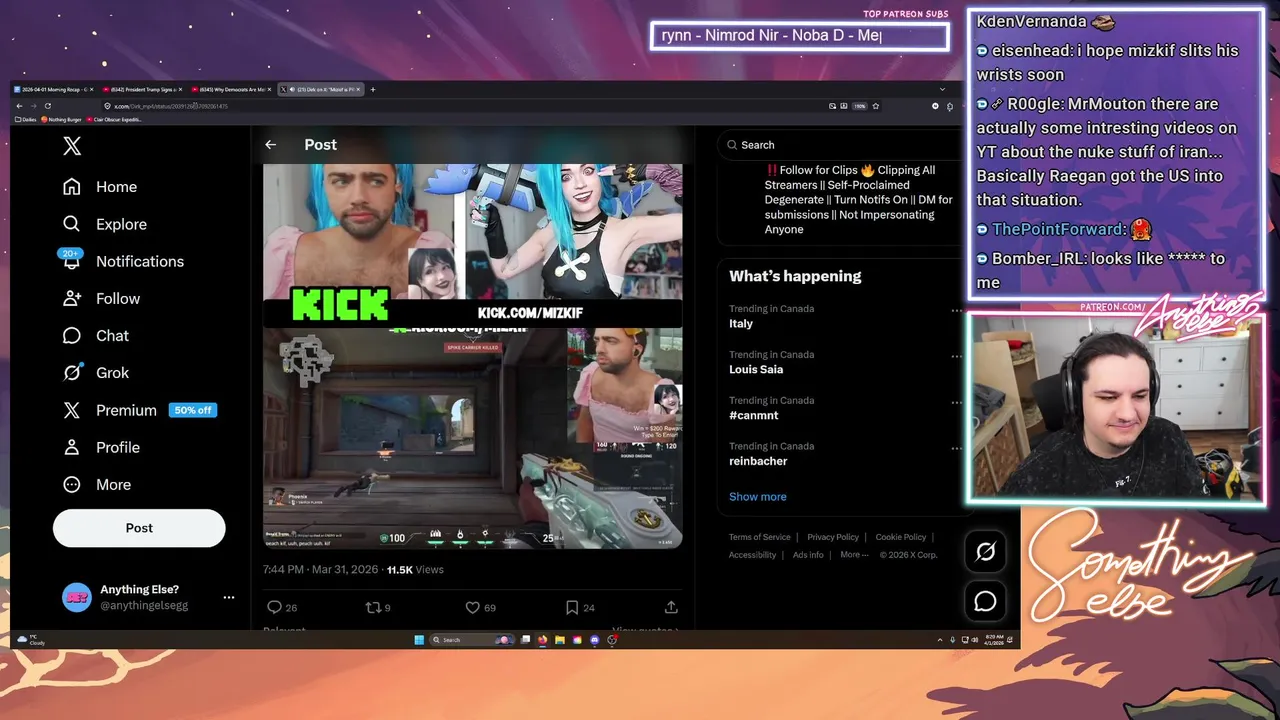
Task: Open the Ads info footer link
Action: 808,555
